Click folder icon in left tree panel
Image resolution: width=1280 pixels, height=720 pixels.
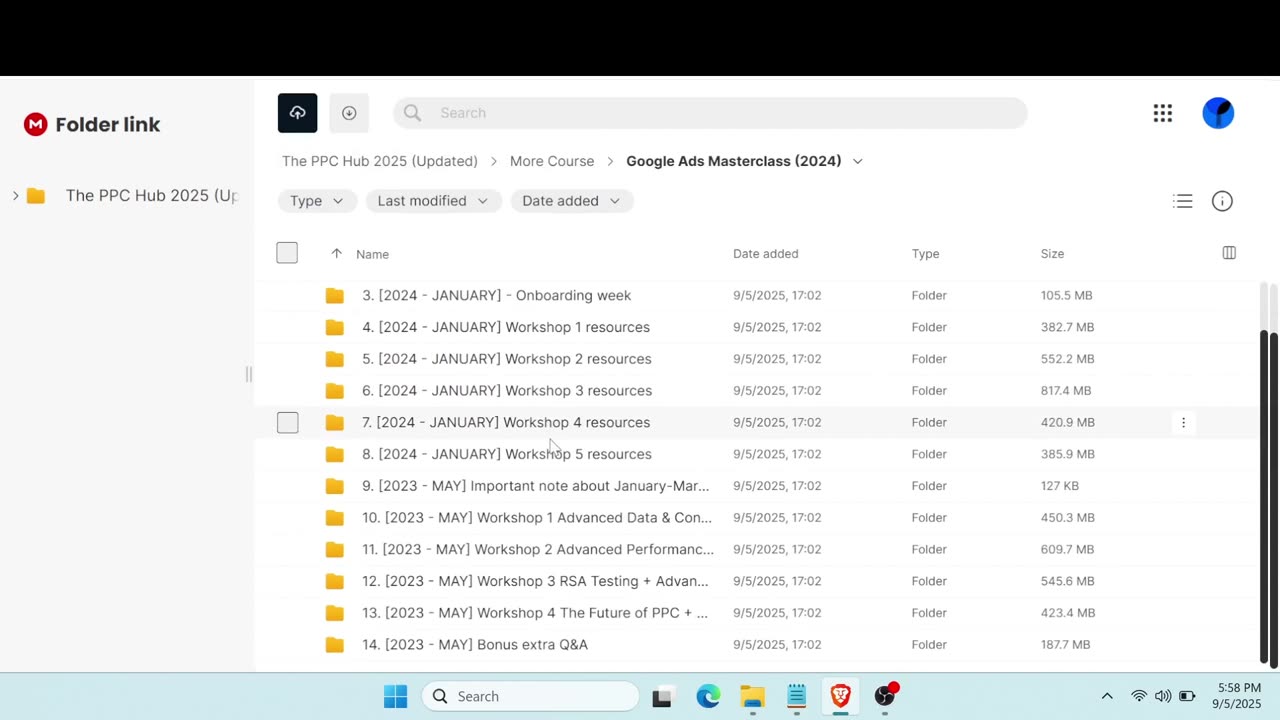coord(36,196)
